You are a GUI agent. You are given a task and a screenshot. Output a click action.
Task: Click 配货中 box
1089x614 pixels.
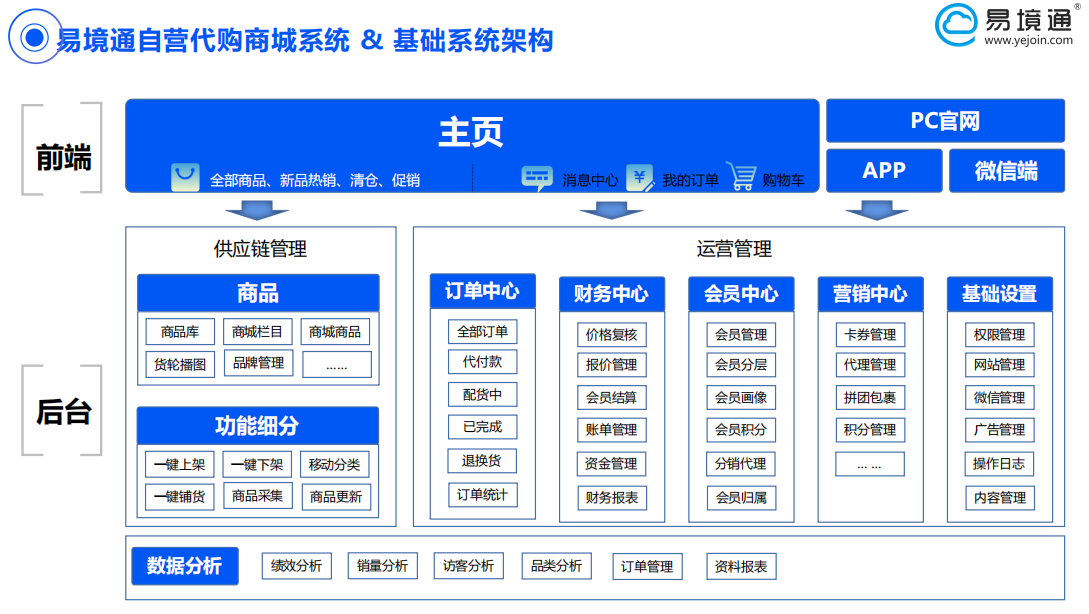click(x=483, y=395)
